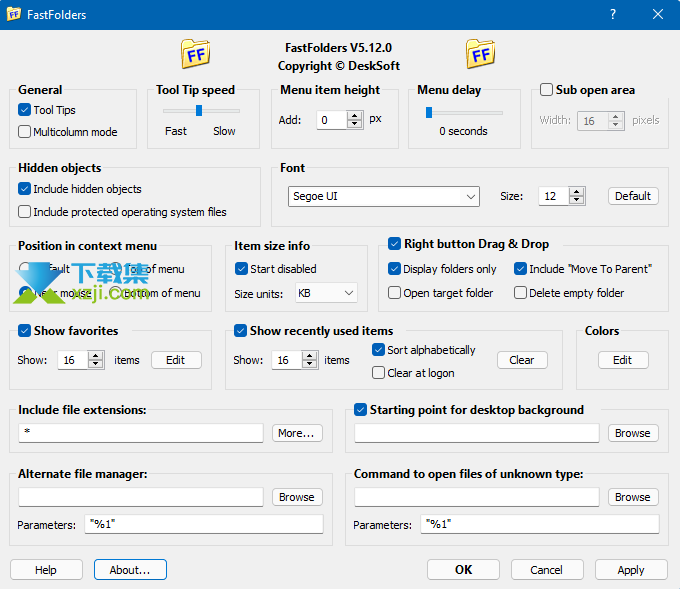
Task: Edit the Colors settings
Action: (623, 360)
